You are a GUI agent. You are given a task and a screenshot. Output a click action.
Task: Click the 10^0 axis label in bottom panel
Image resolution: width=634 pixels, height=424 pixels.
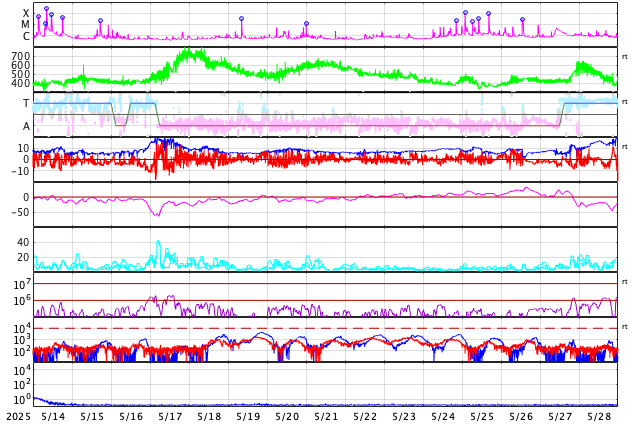click(21, 400)
